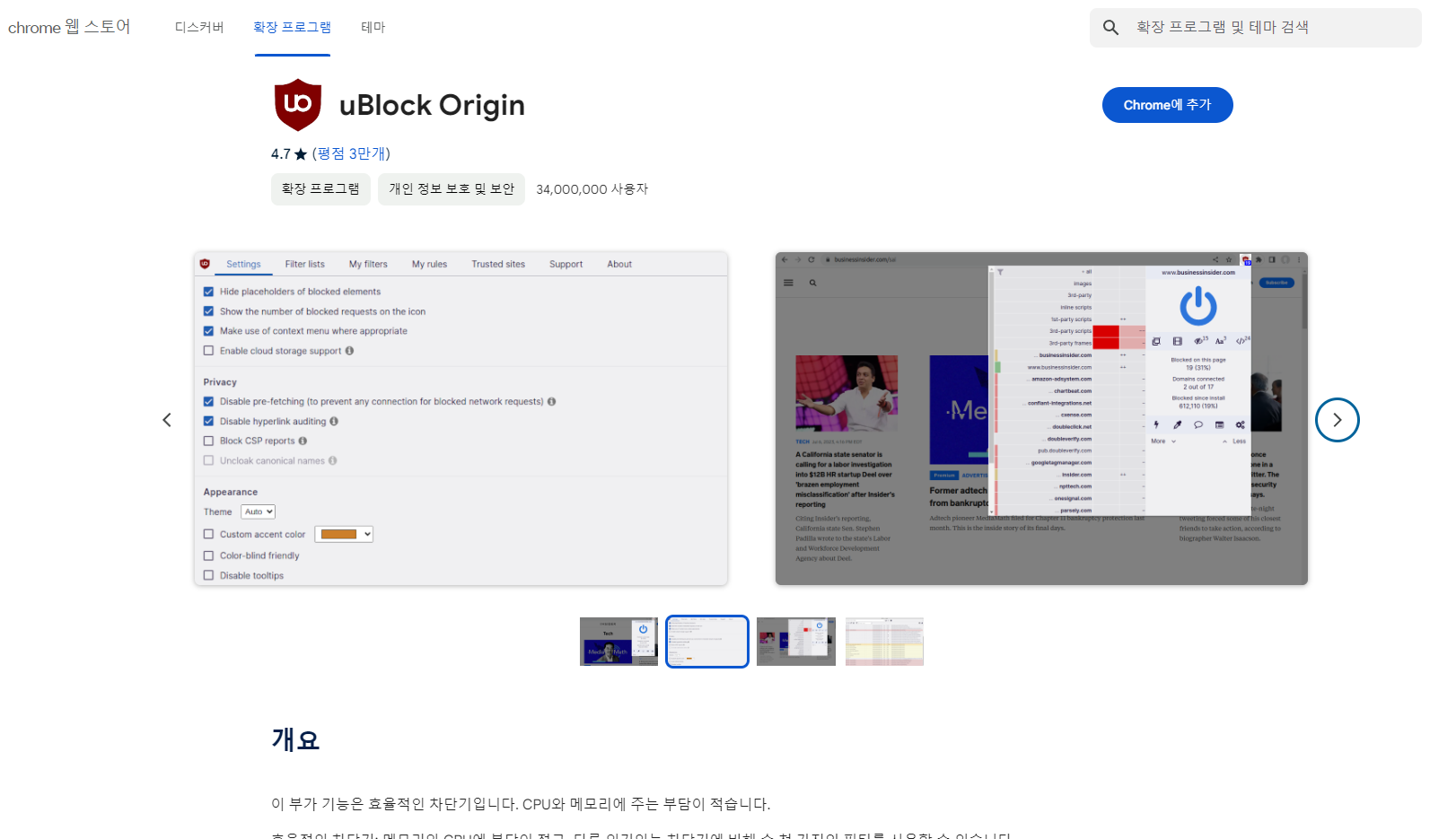Click the 개인 정보 보호 및 보안 chip

point(452,189)
